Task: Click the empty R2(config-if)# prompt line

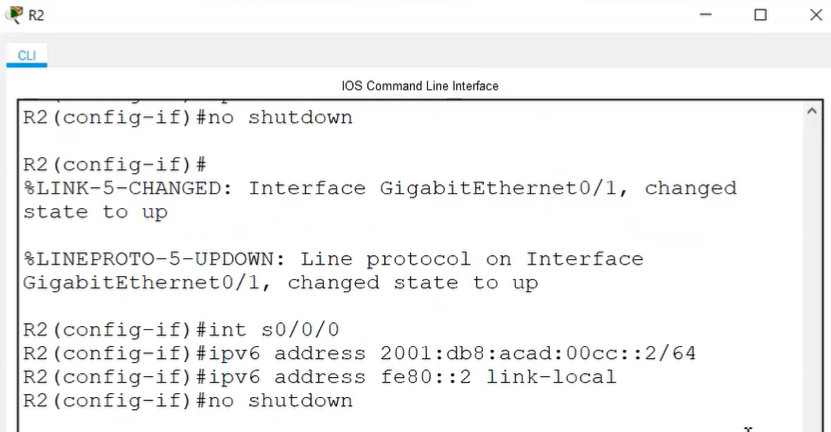Action: click(x=114, y=164)
